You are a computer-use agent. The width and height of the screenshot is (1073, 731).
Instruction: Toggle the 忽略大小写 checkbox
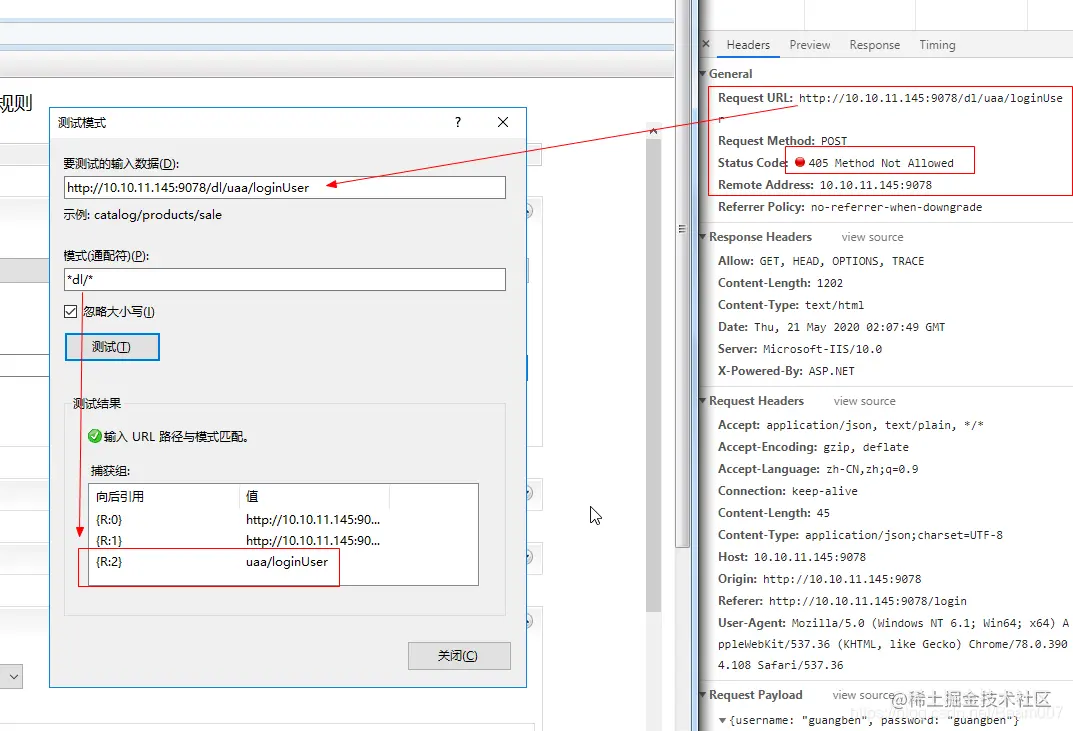click(70, 311)
